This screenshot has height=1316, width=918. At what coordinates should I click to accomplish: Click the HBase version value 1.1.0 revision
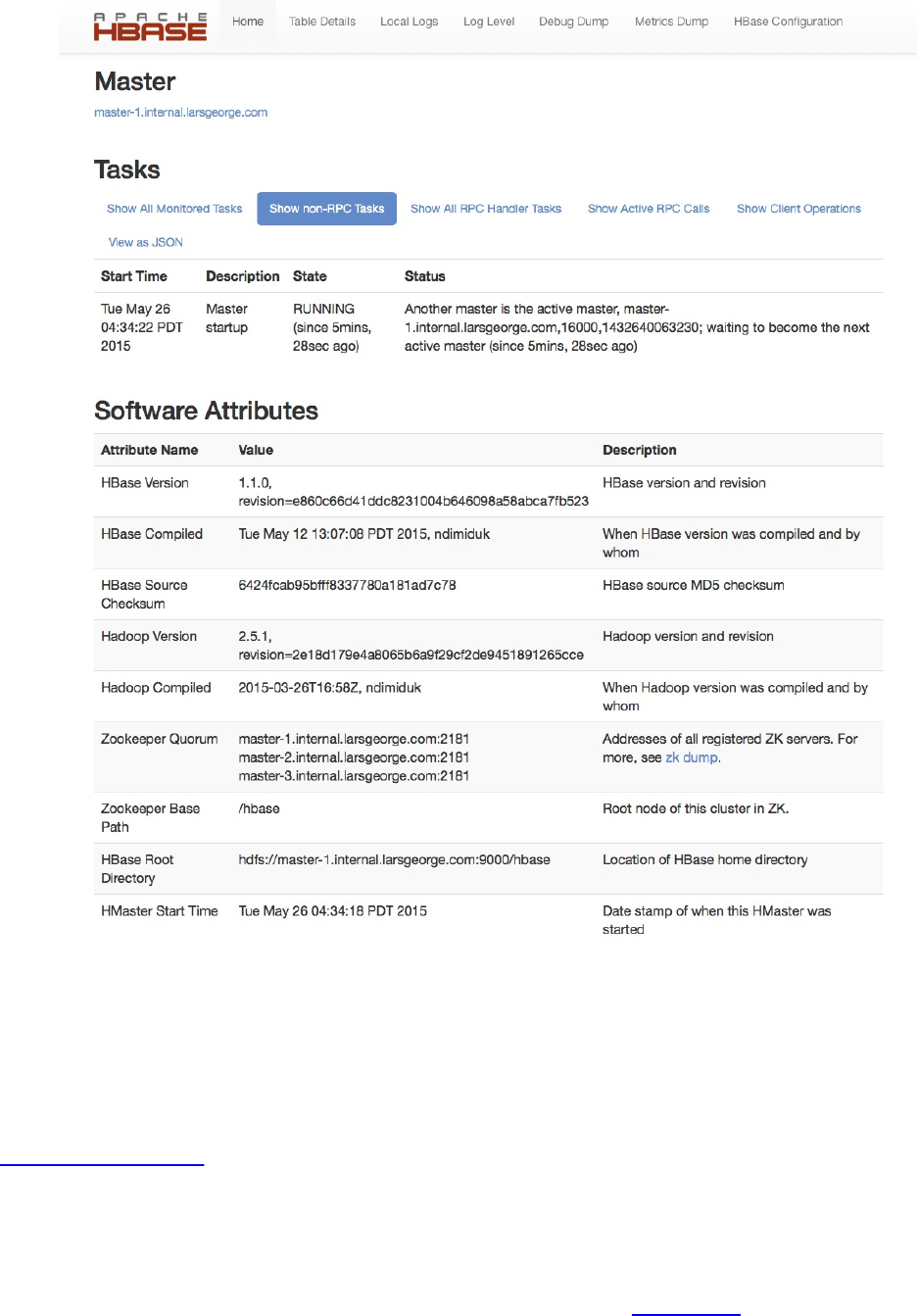413,492
